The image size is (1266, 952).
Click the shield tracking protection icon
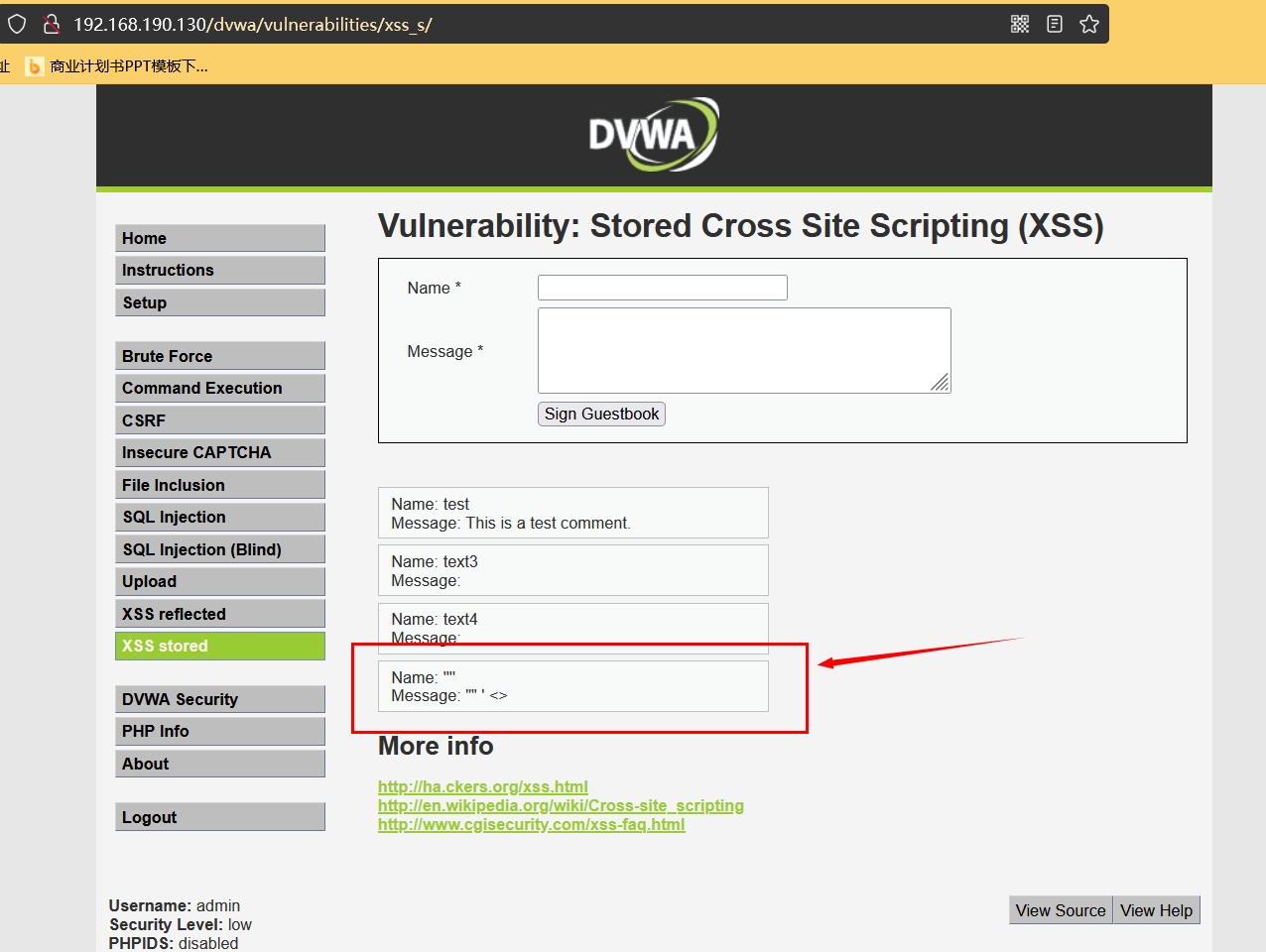(x=17, y=24)
